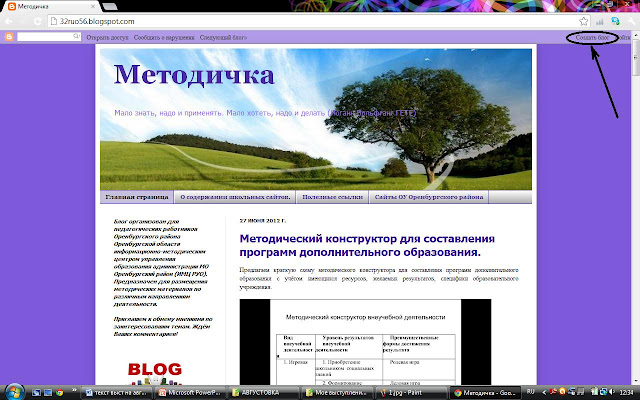The height and width of the screenshot is (400, 640).
Task: Open 'Полезные ссылки' page tab
Action: pos(332,197)
